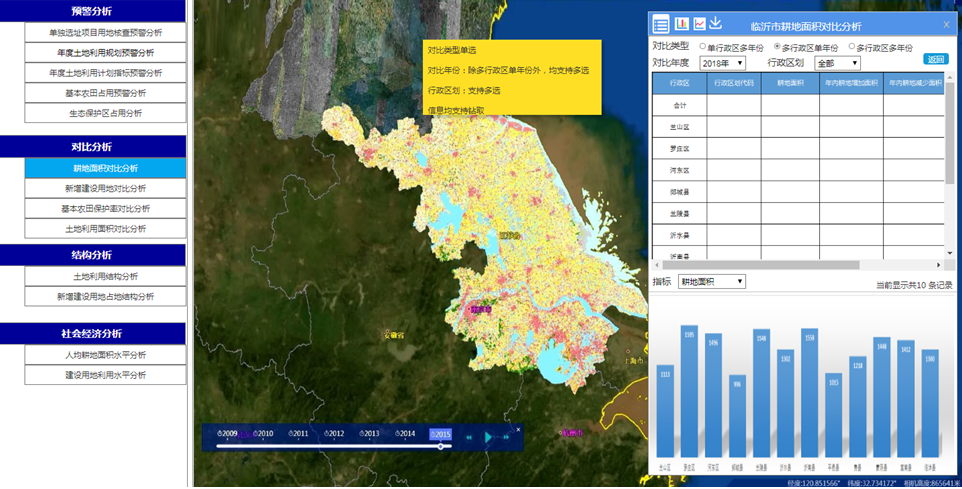Jump timeline to year 2009
This screenshot has width=962, height=489.
[x=228, y=434]
